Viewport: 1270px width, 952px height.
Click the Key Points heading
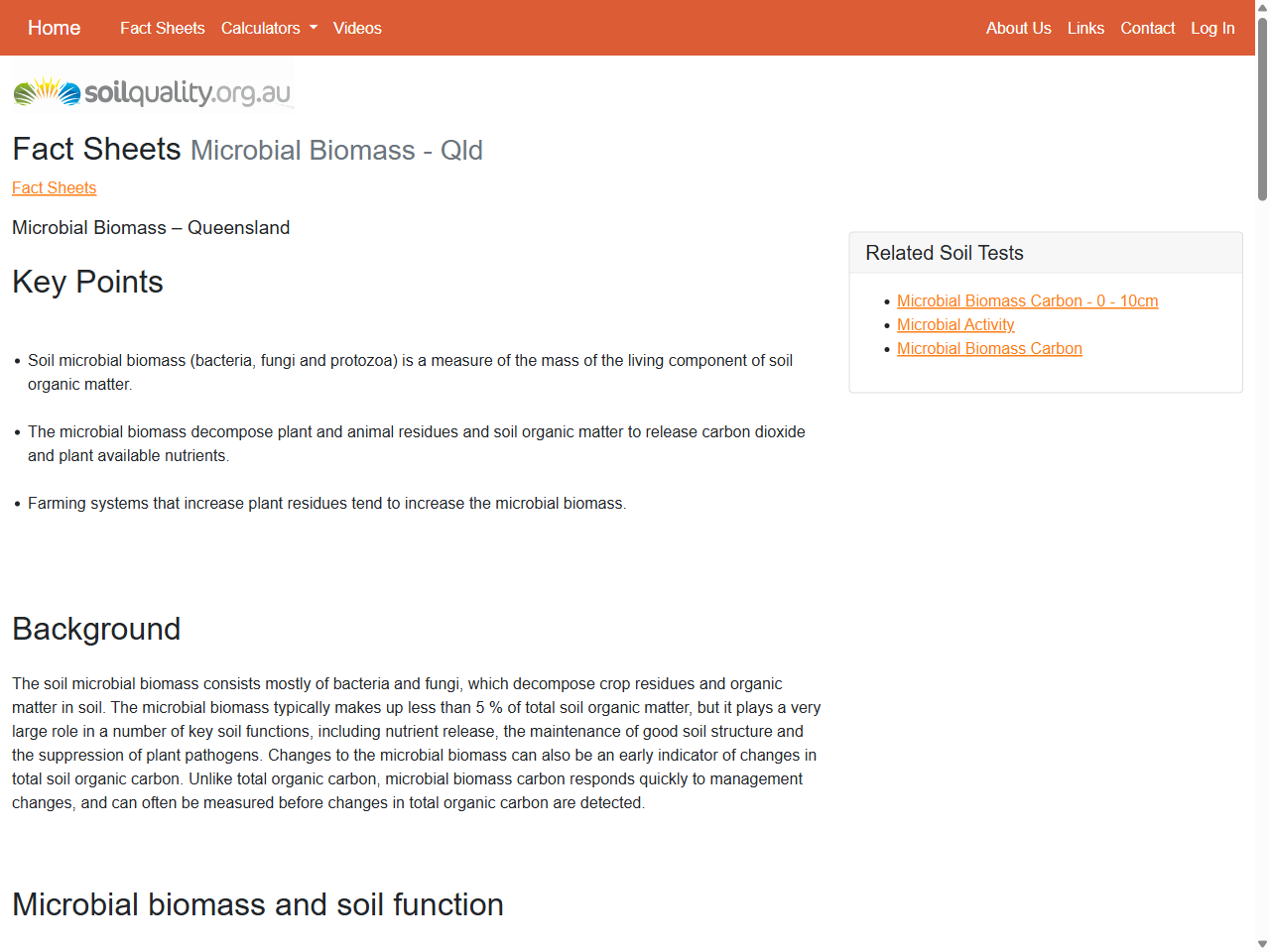87,282
